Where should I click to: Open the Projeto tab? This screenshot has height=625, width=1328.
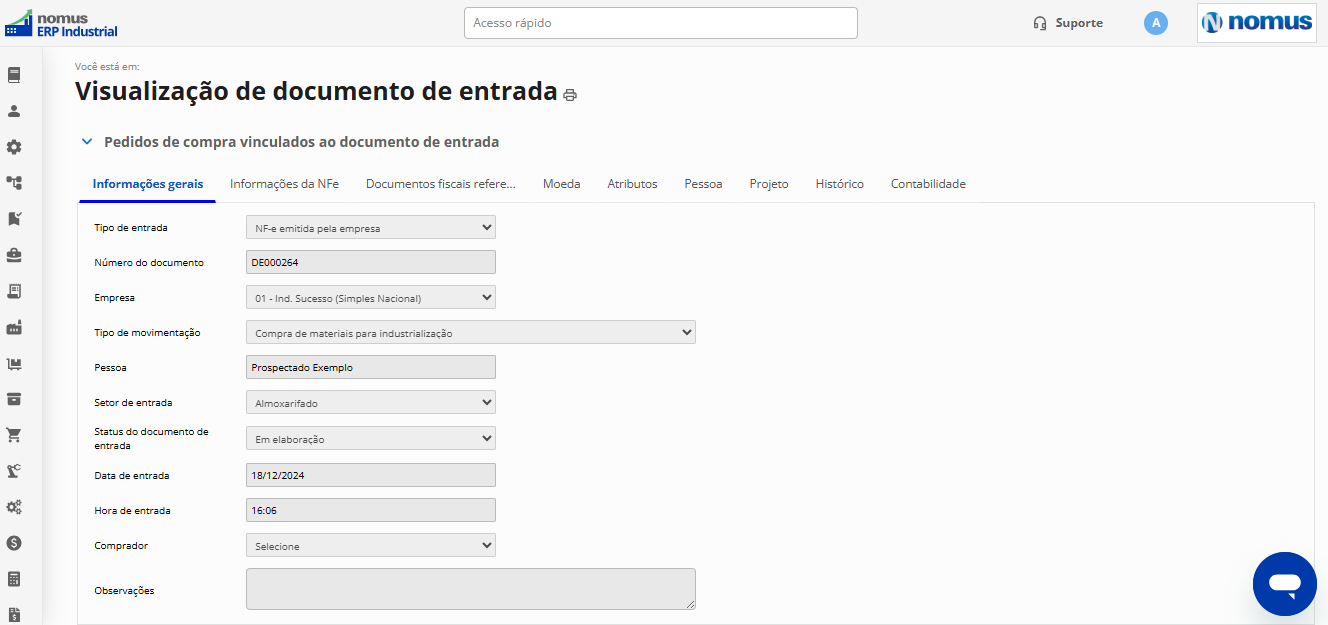click(x=769, y=184)
